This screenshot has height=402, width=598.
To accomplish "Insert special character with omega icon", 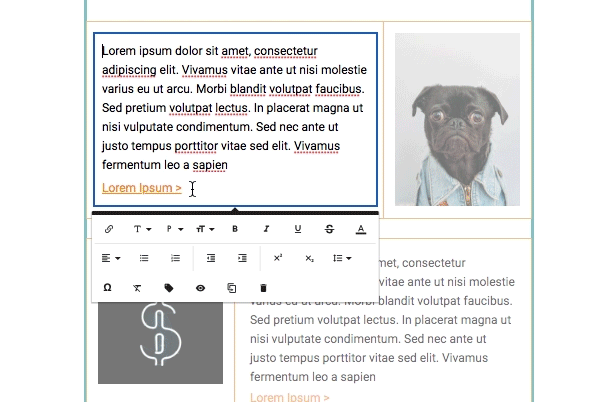I will tap(107, 288).
